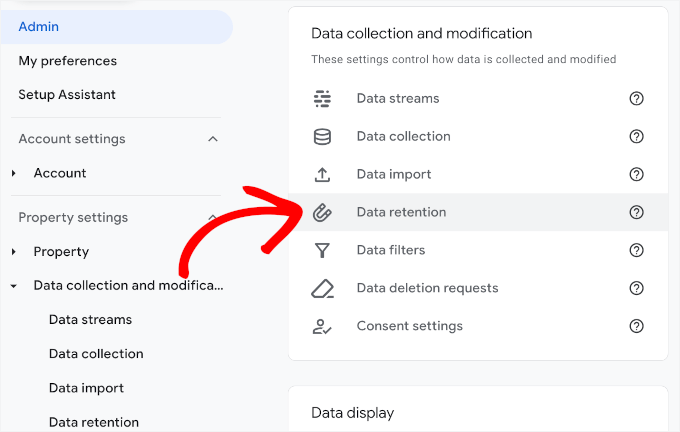Open help for Consent settings
The width and height of the screenshot is (680, 432).
click(x=636, y=326)
